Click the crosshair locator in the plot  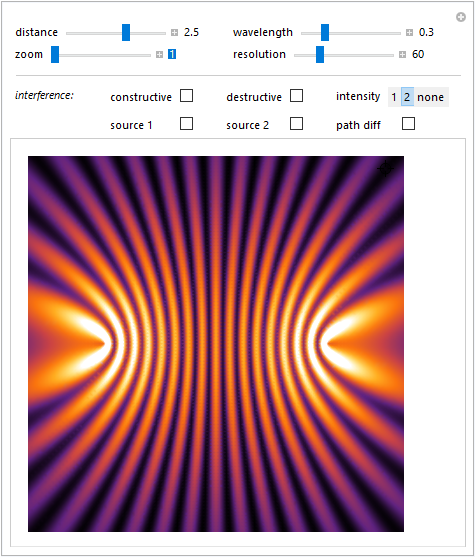[x=386, y=168]
